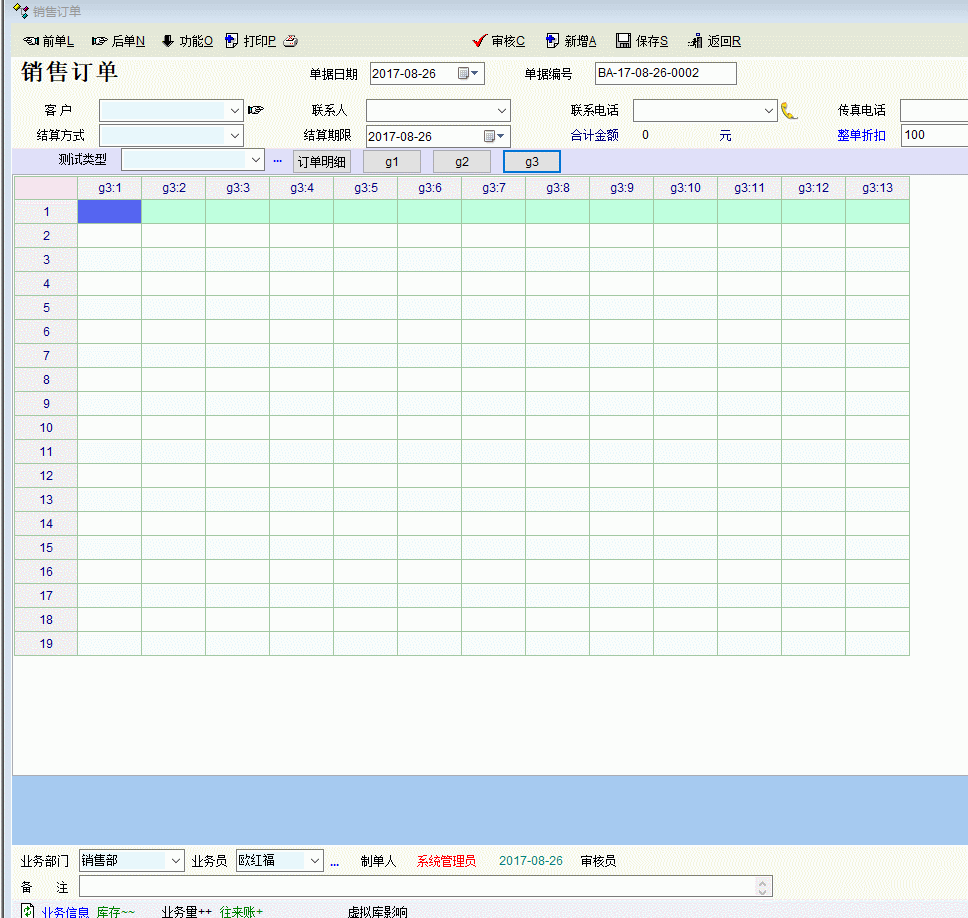The height and width of the screenshot is (918, 968).
Task: Expand the 客户 customer dropdown
Action: [x=235, y=110]
